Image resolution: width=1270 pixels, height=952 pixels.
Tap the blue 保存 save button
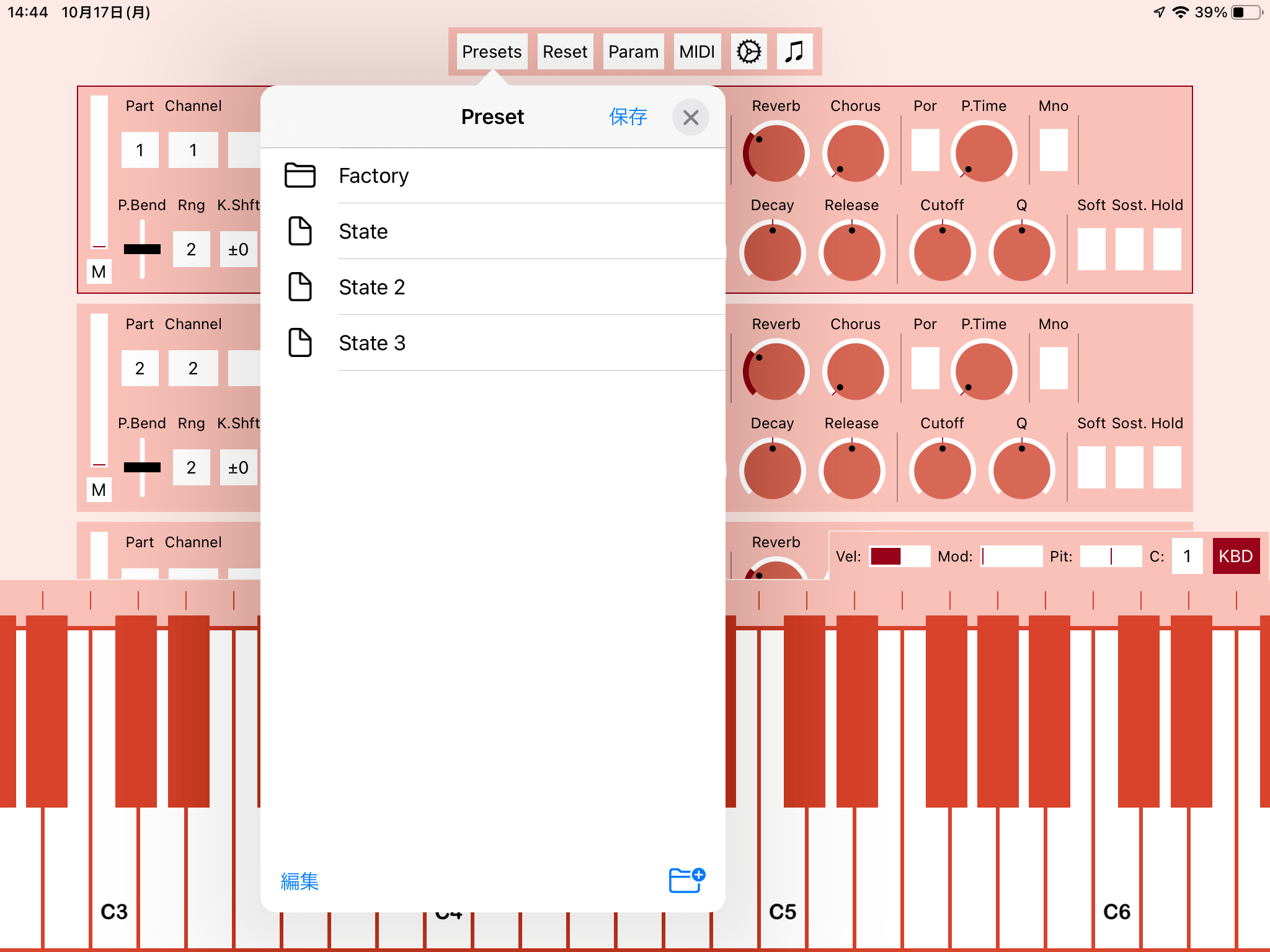tap(628, 117)
